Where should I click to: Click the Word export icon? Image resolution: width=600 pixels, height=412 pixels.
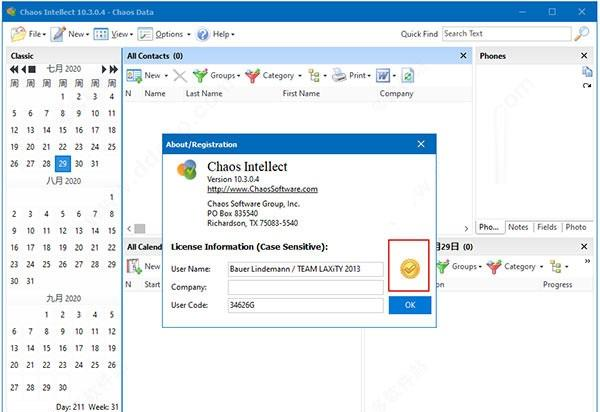383,76
